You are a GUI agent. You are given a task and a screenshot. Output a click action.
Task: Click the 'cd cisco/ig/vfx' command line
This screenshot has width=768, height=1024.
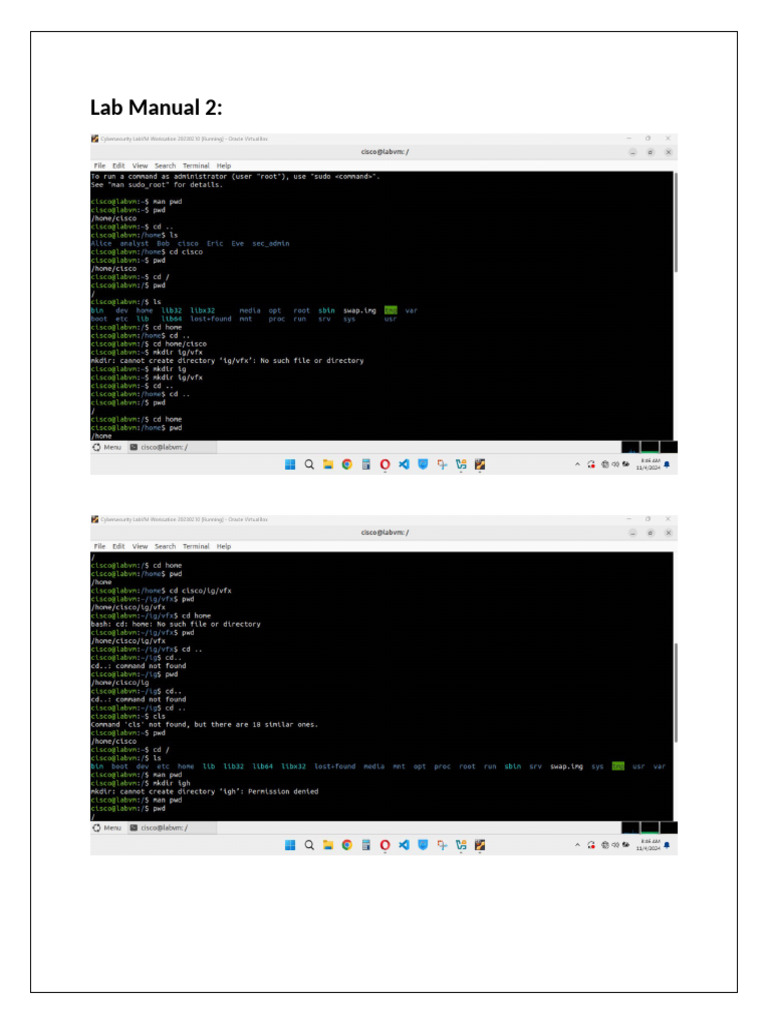click(161, 590)
